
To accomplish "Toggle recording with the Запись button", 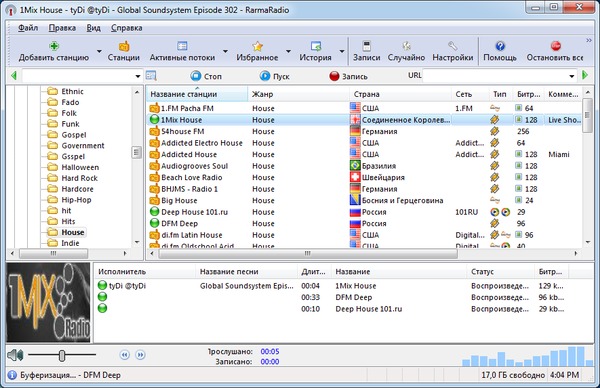I will 348,76.
